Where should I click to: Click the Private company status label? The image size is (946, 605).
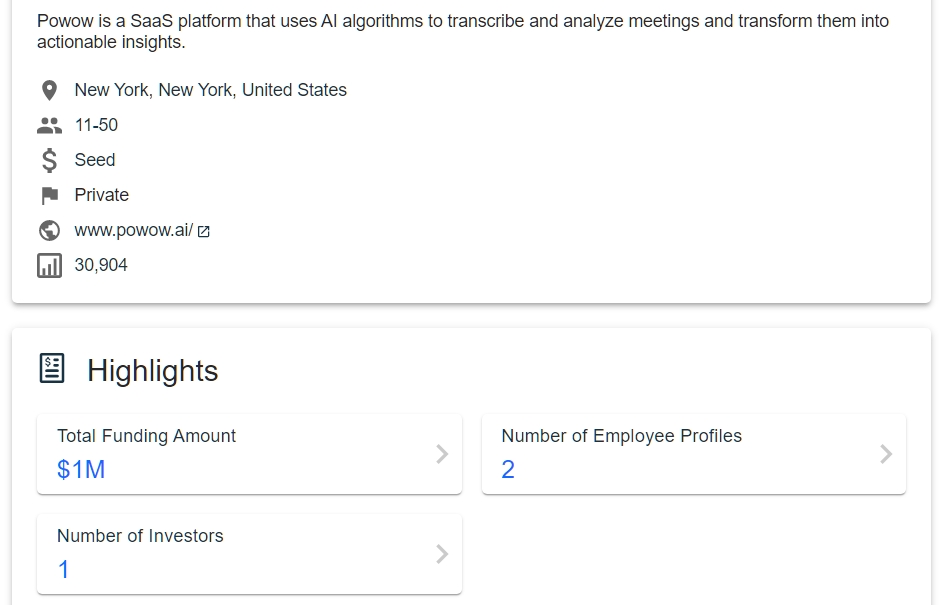pos(101,195)
